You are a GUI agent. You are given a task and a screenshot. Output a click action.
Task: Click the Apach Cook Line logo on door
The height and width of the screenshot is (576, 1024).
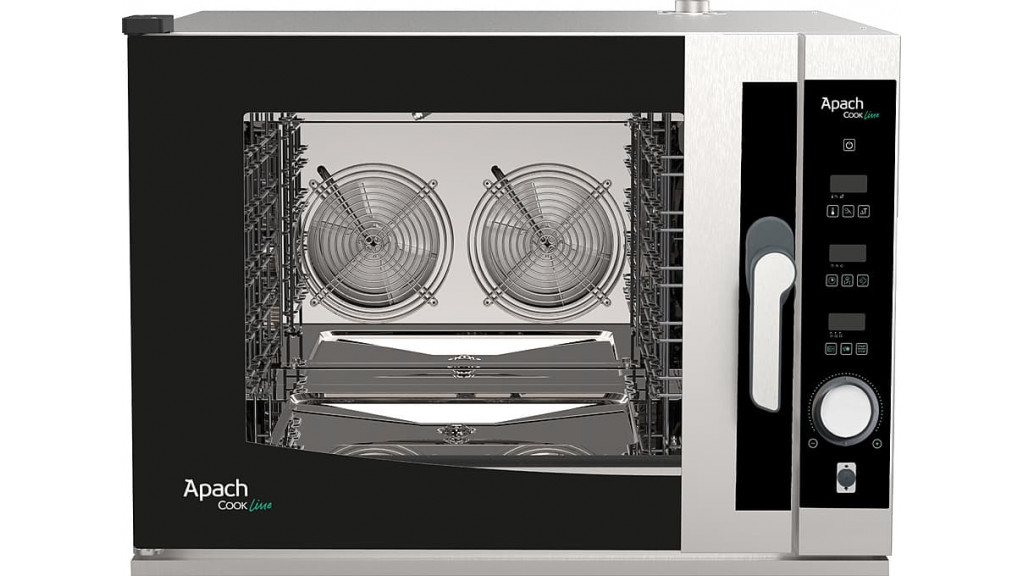(x=225, y=494)
